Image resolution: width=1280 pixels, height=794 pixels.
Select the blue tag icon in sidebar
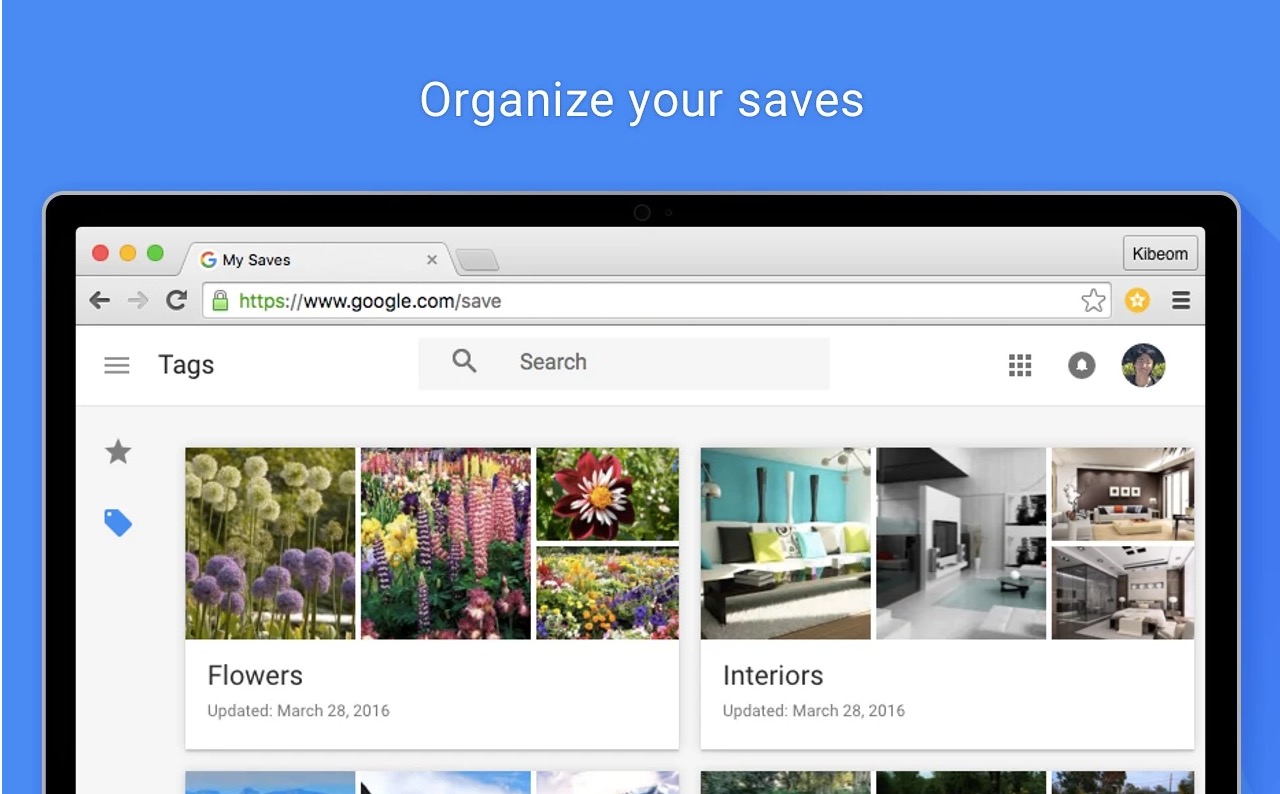118,522
